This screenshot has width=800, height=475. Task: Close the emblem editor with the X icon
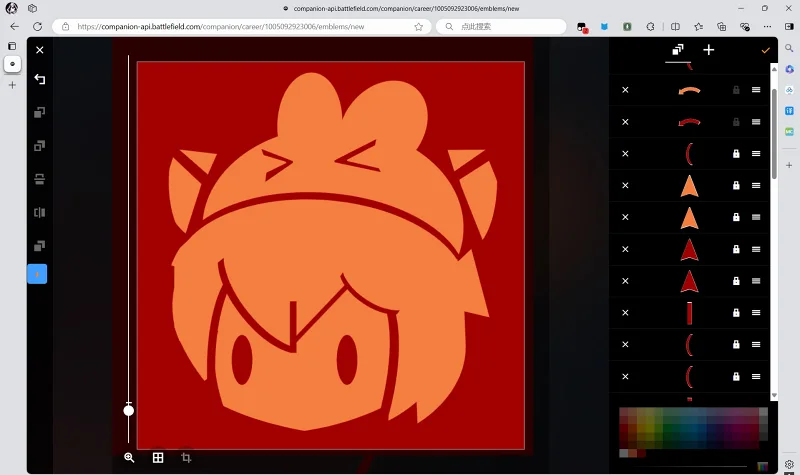coord(40,50)
